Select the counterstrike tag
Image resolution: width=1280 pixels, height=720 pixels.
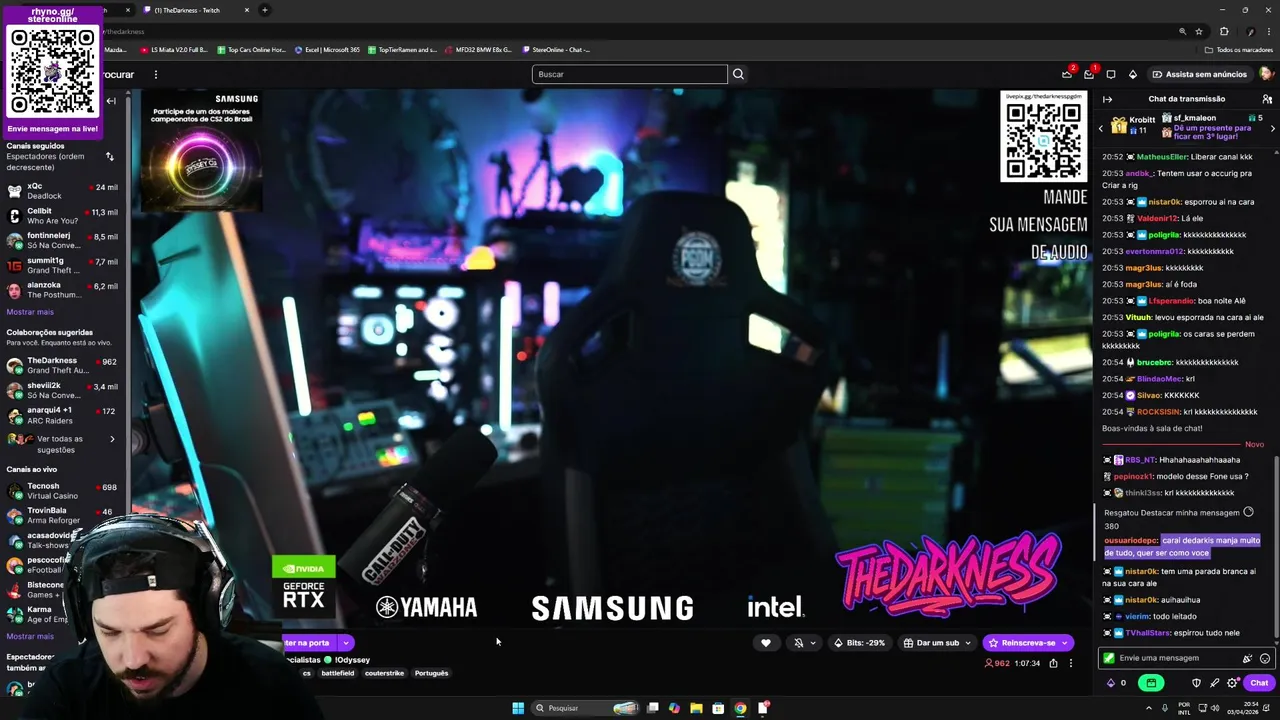pyautogui.click(x=384, y=673)
